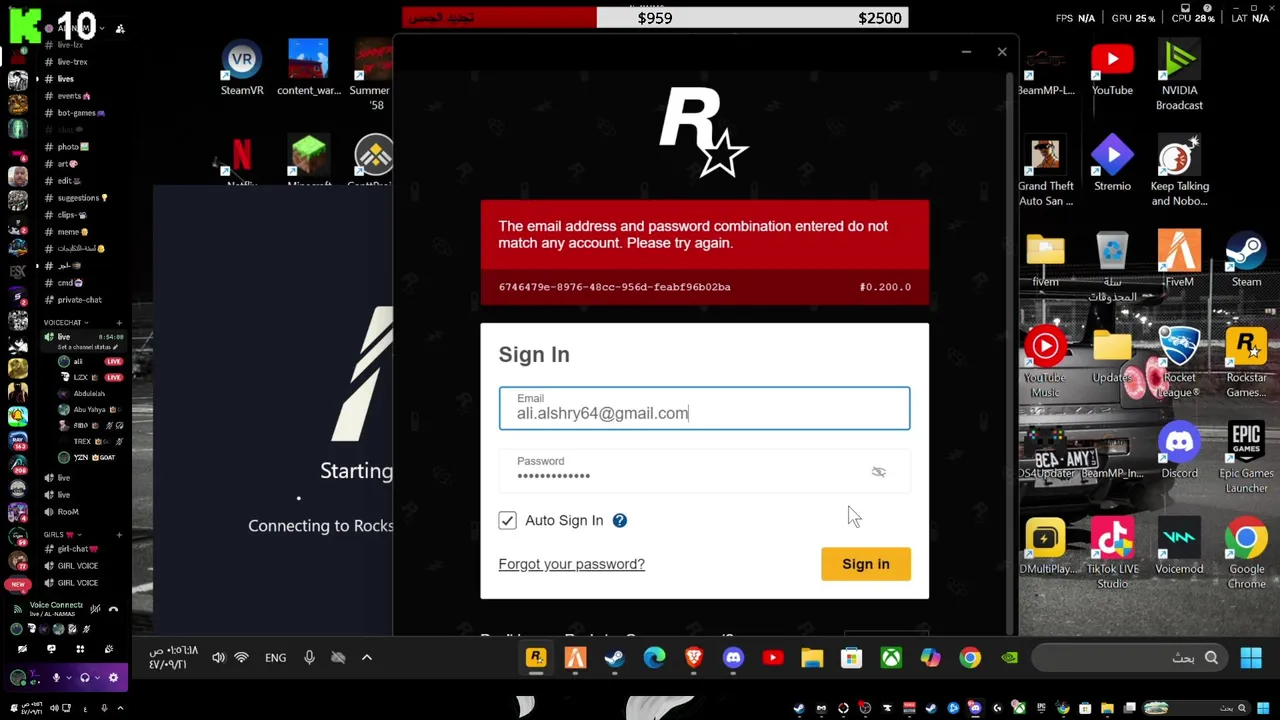Click the Password input field

pyautogui.click(x=704, y=471)
